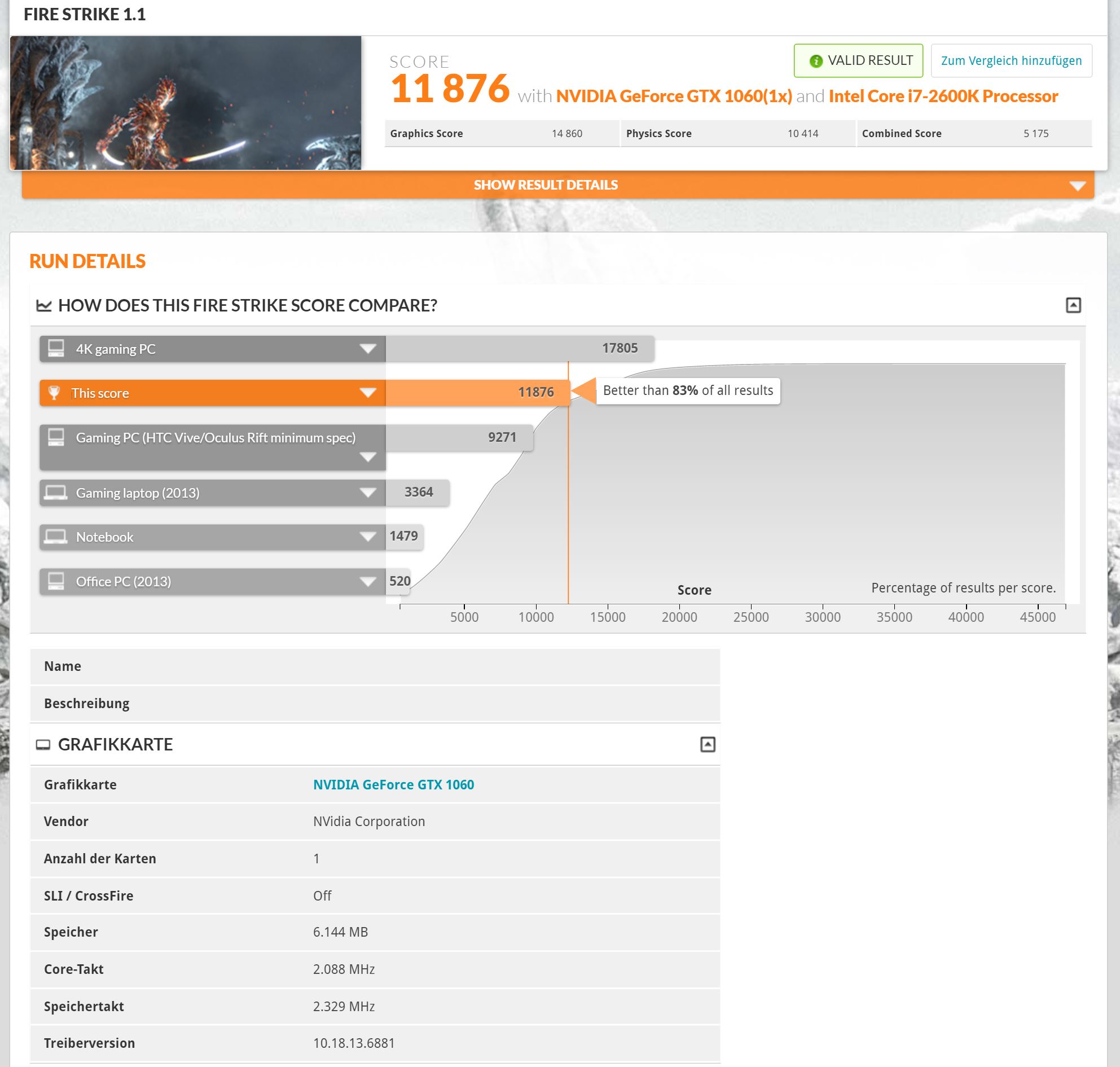Expand the 4K gaming PC dropdown arrow
The image size is (1120, 1067).
(367, 349)
